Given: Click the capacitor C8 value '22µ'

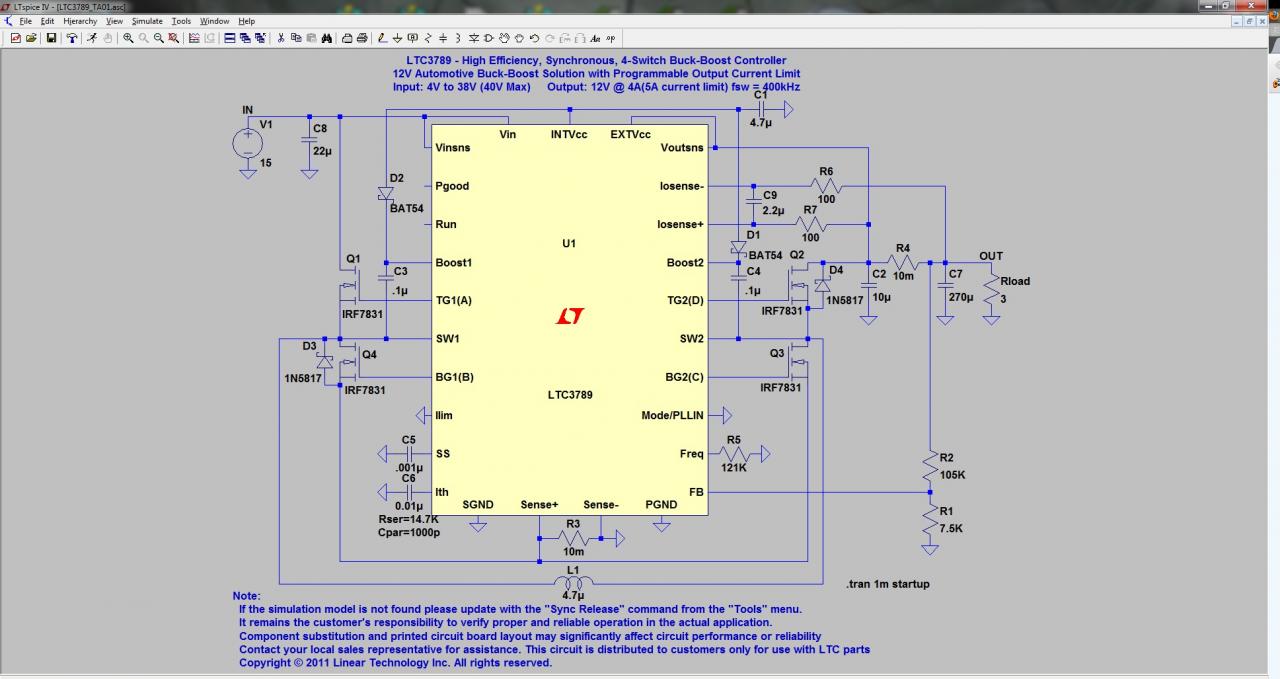Looking at the screenshot, I should [322, 151].
